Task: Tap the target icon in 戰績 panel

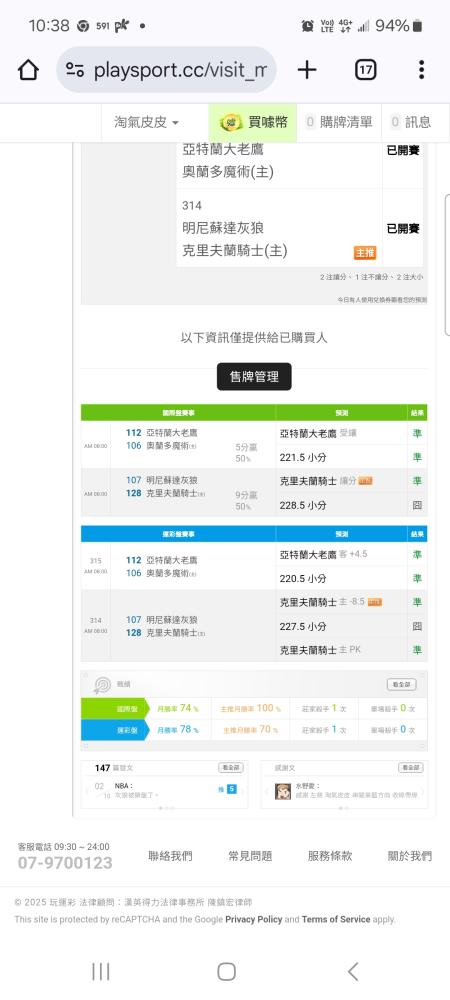Action: point(102,685)
